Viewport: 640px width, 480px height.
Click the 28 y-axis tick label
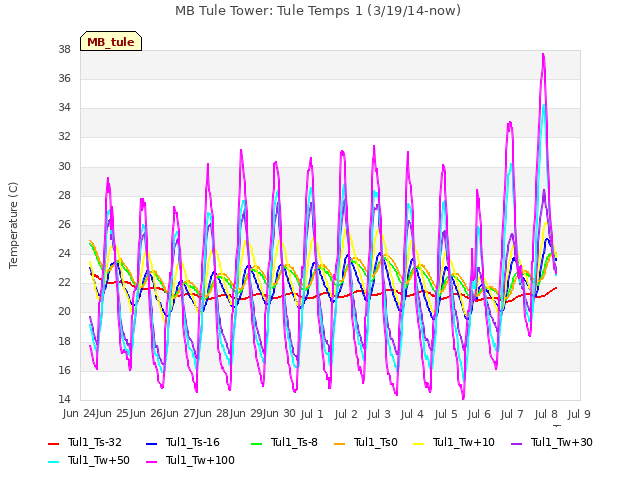tap(64, 196)
